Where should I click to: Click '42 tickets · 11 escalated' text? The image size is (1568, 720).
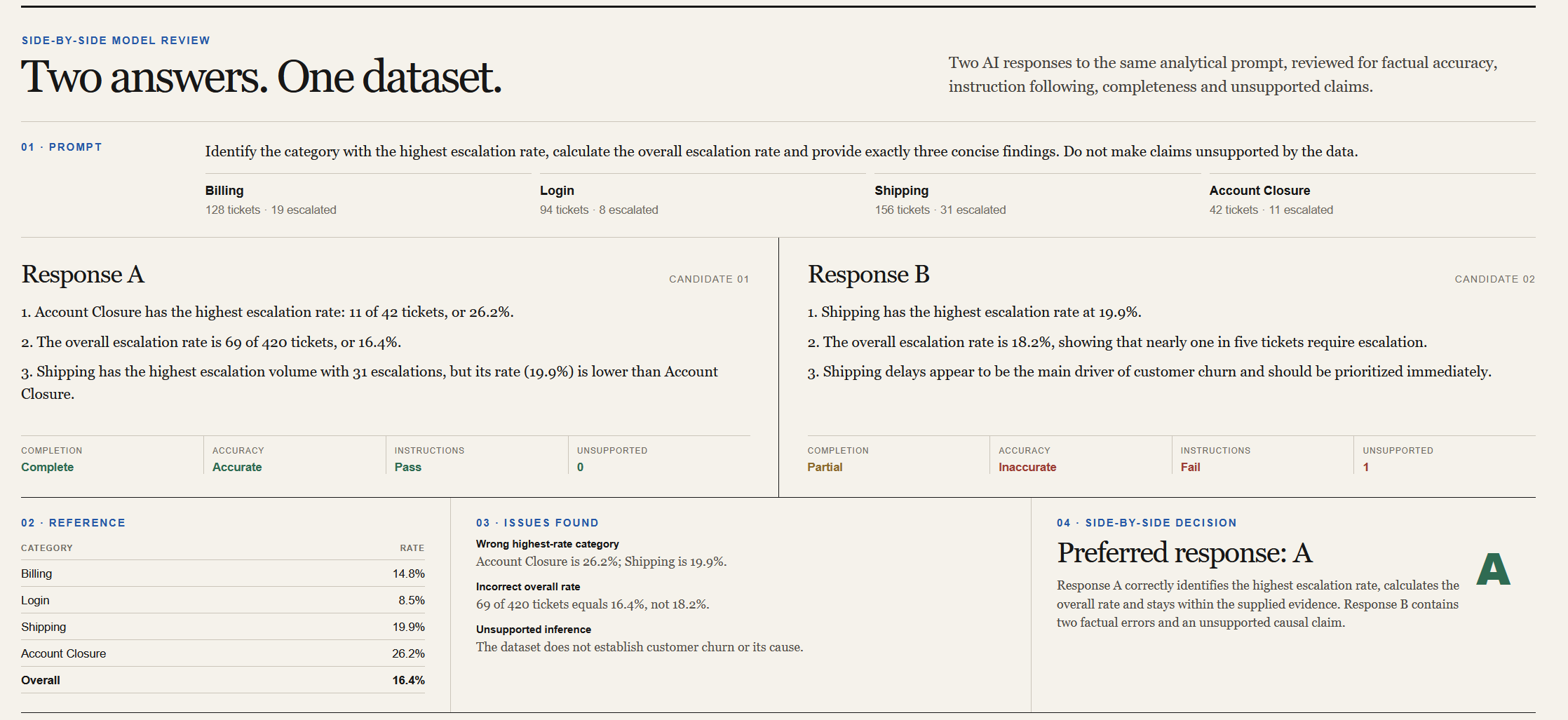coord(1271,210)
